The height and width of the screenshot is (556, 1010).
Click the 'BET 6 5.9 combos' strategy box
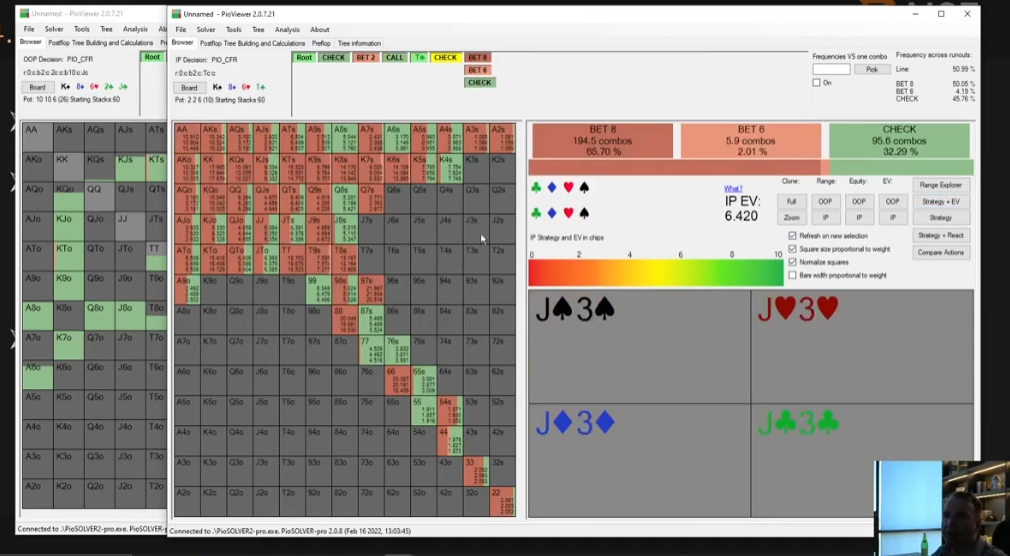pyautogui.click(x=751, y=140)
